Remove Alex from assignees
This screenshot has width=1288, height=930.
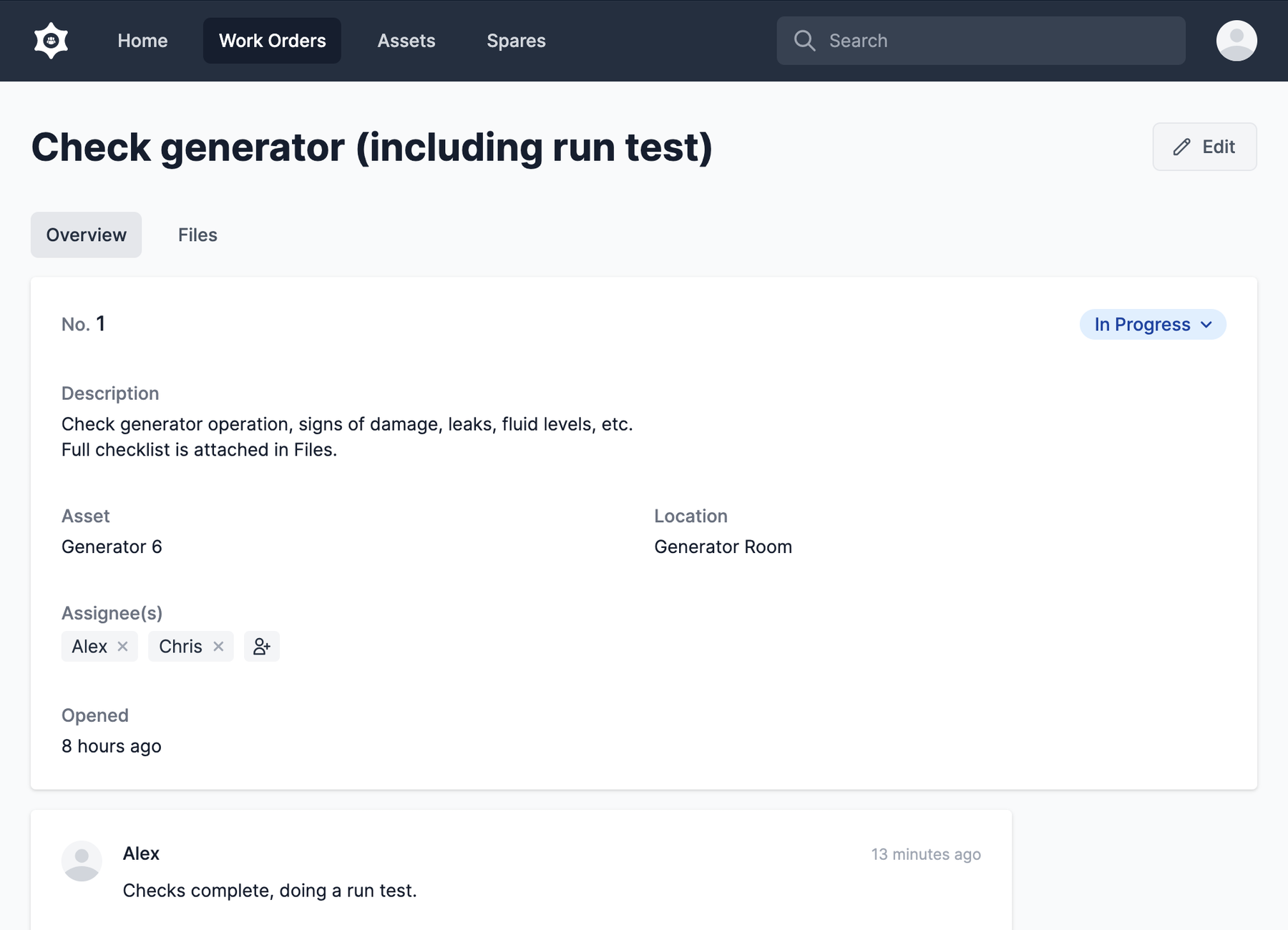[123, 647]
